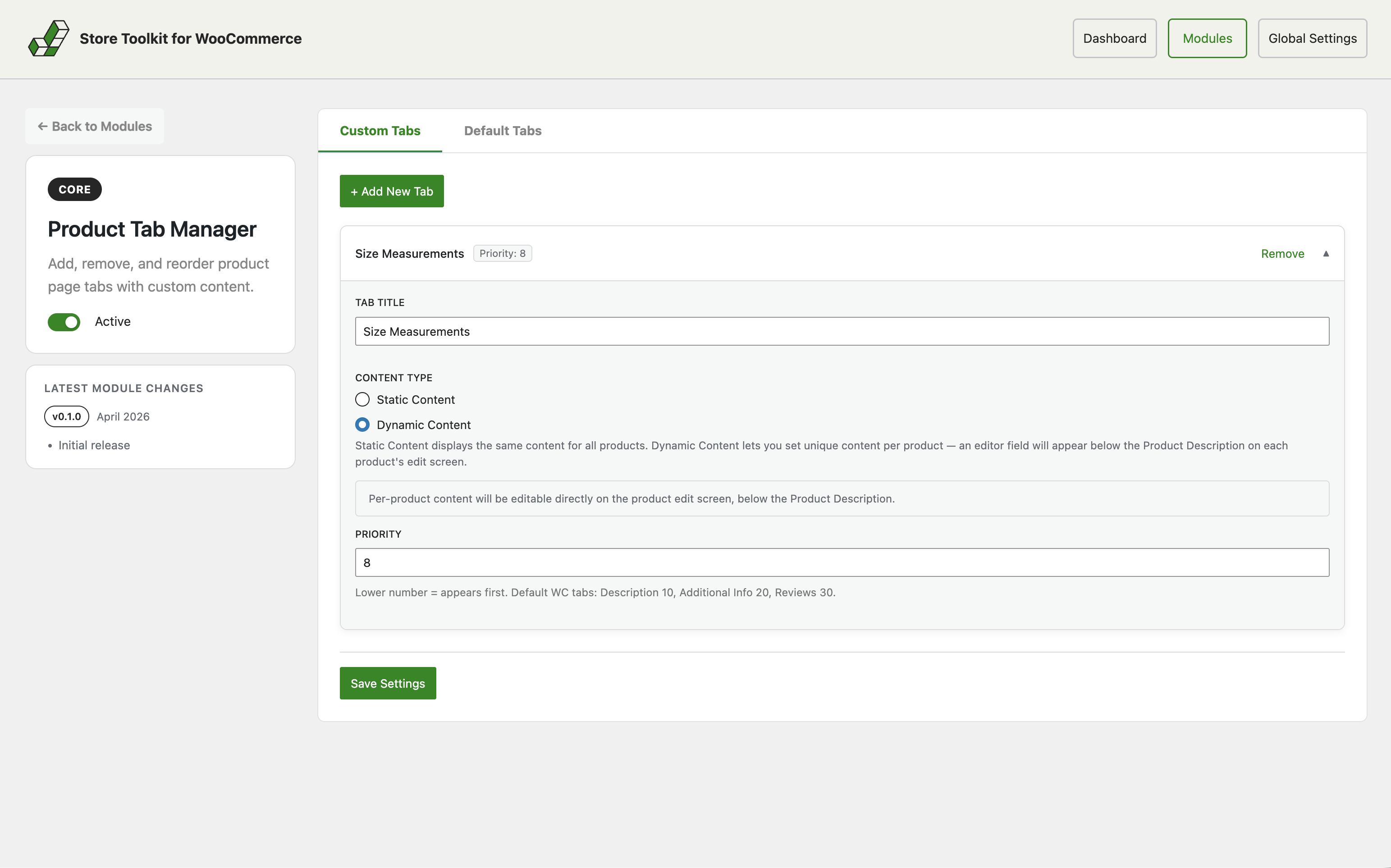The height and width of the screenshot is (868, 1391).
Task: Click the Modules navigation button
Action: pos(1207,38)
